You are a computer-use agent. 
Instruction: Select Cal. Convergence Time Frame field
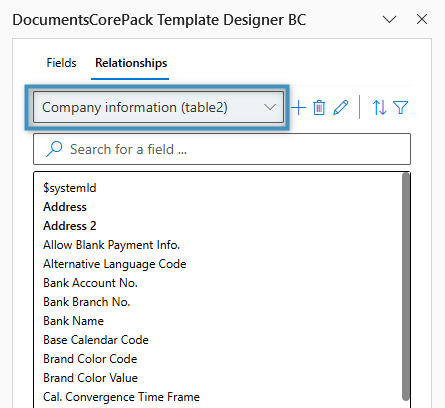(x=121, y=397)
